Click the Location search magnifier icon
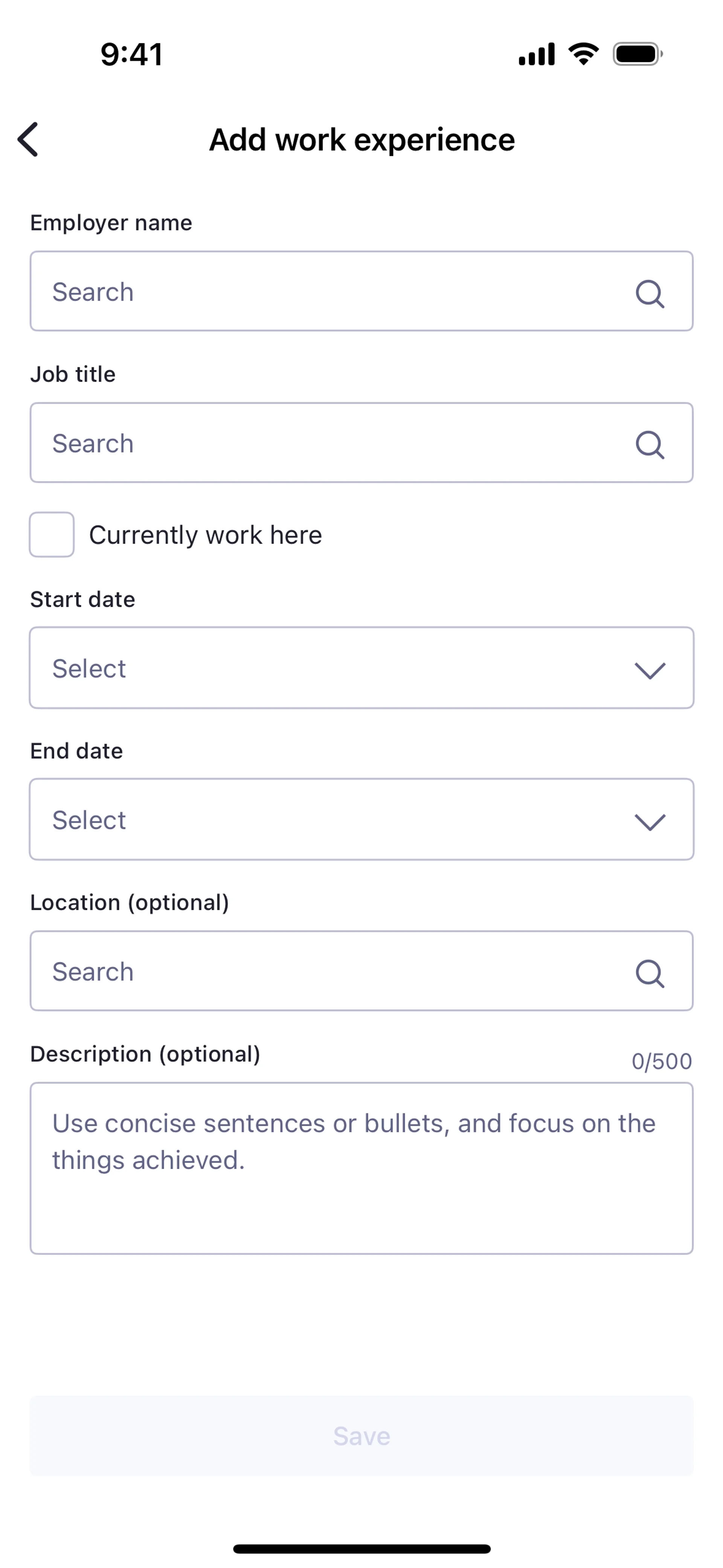 (649, 973)
